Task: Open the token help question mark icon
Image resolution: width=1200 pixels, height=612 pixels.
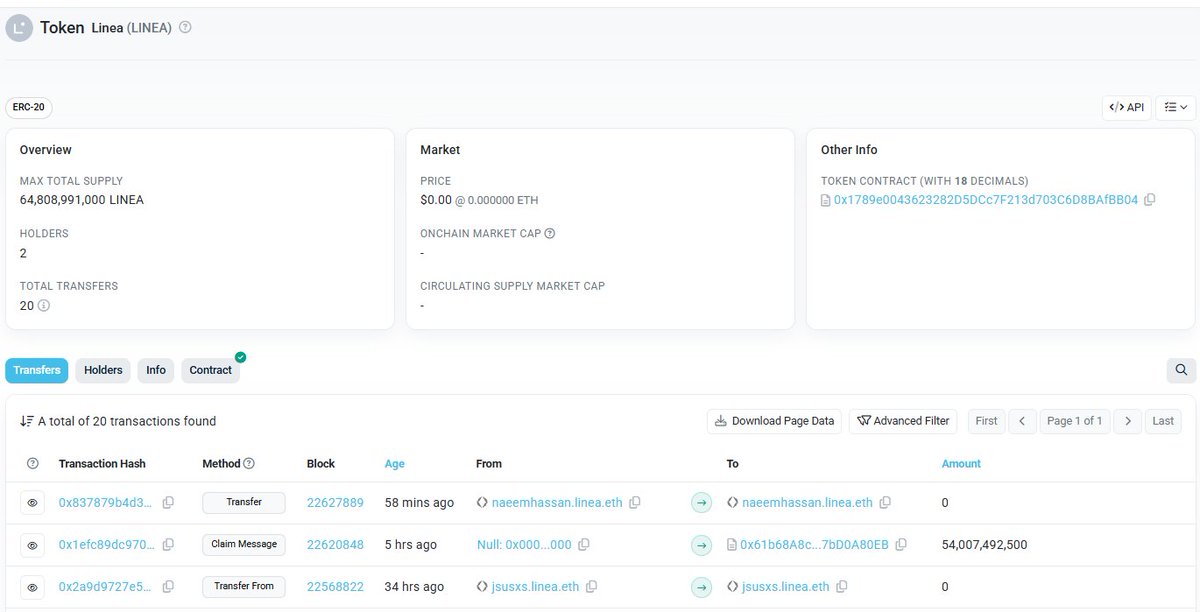Action: coord(185,28)
